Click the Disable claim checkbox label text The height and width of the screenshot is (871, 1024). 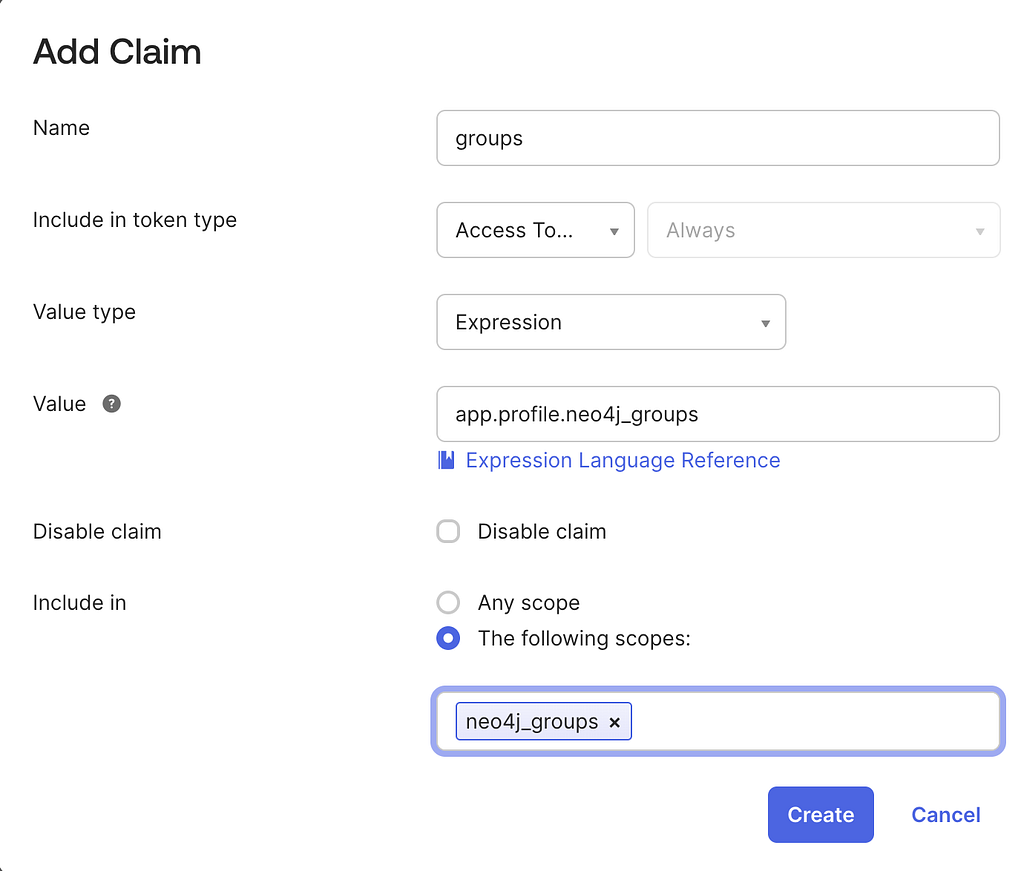542,531
